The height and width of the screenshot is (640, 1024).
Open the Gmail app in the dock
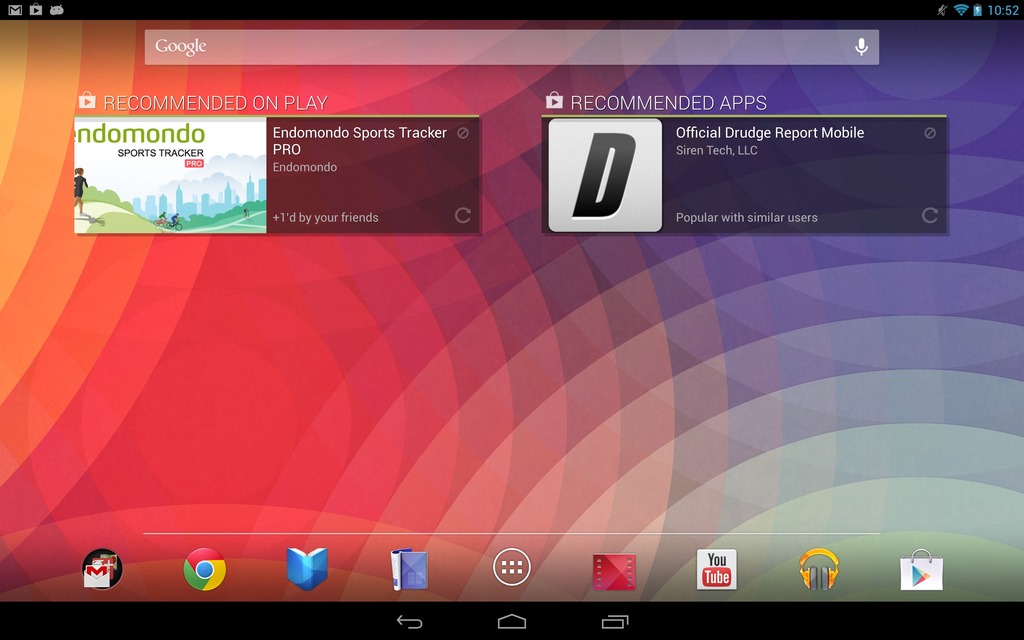pyautogui.click(x=102, y=569)
